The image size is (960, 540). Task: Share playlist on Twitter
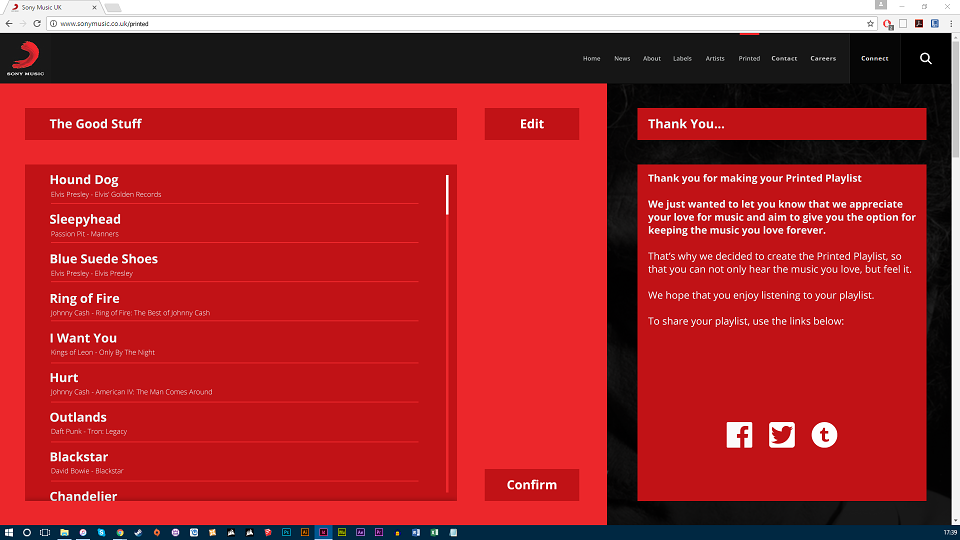pos(782,435)
